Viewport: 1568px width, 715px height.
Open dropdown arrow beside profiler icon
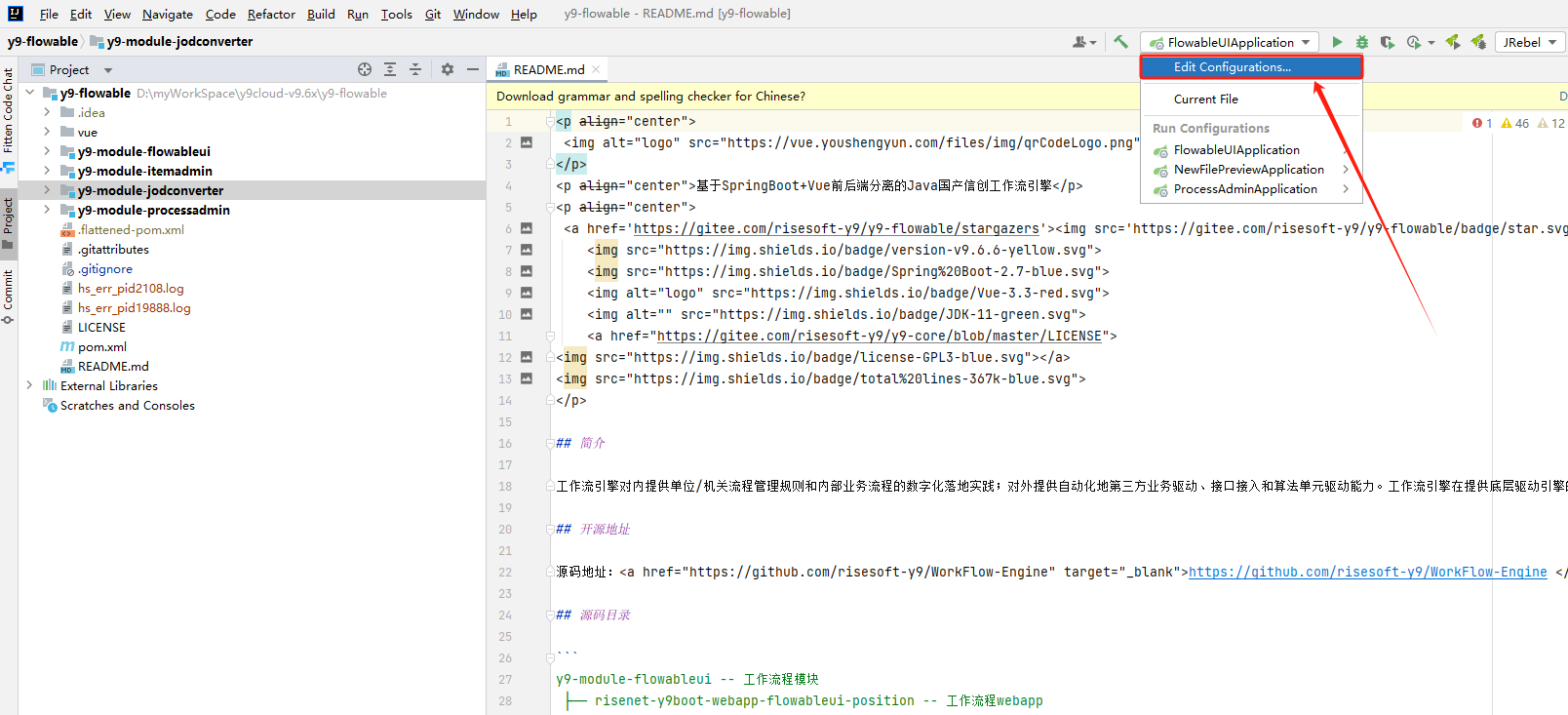1431,42
